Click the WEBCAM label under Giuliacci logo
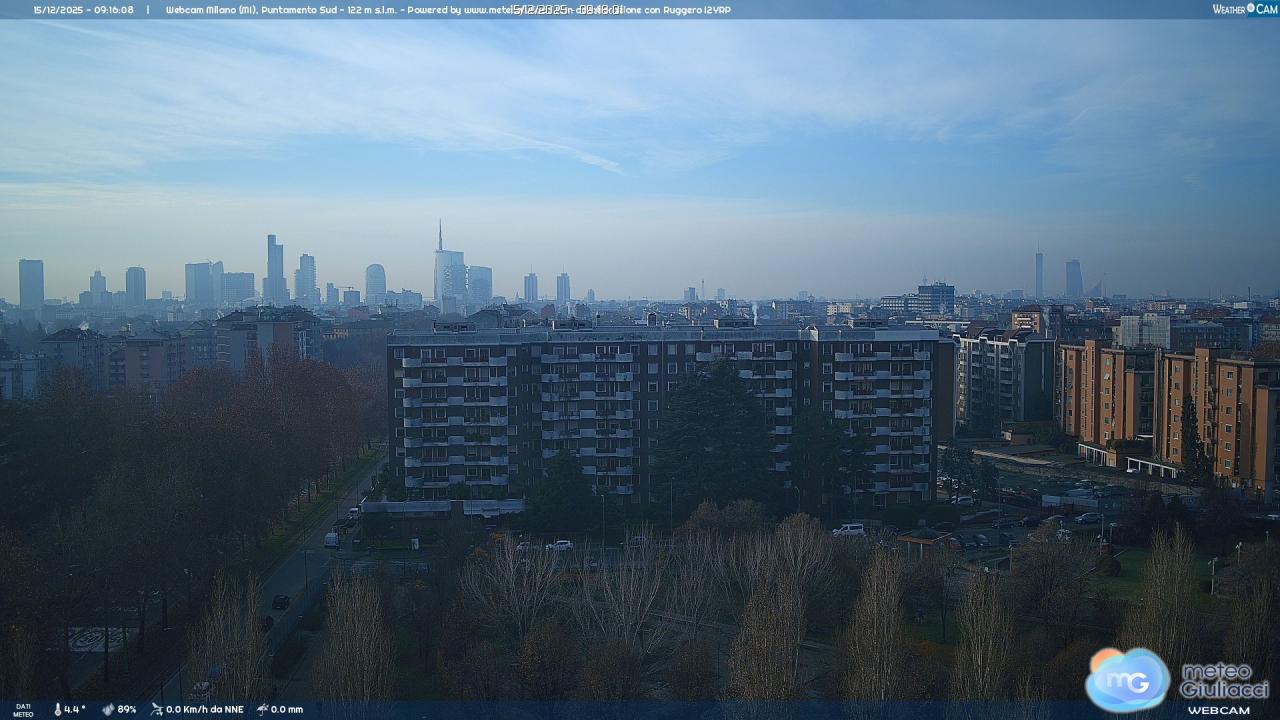The height and width of the screenshot is (720, 1280). click(1218, 710)
